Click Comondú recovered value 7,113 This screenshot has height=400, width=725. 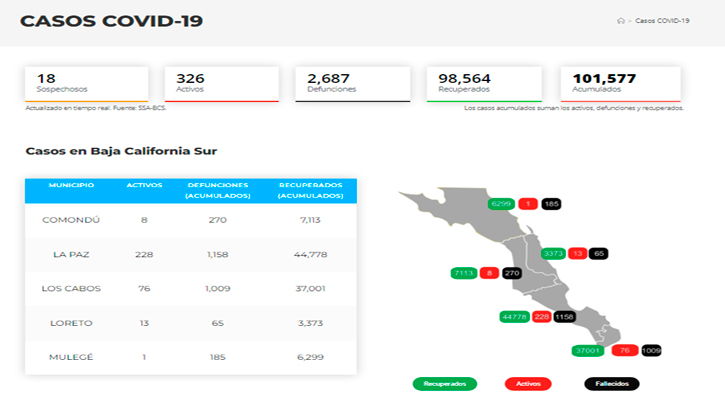point(310,220)
